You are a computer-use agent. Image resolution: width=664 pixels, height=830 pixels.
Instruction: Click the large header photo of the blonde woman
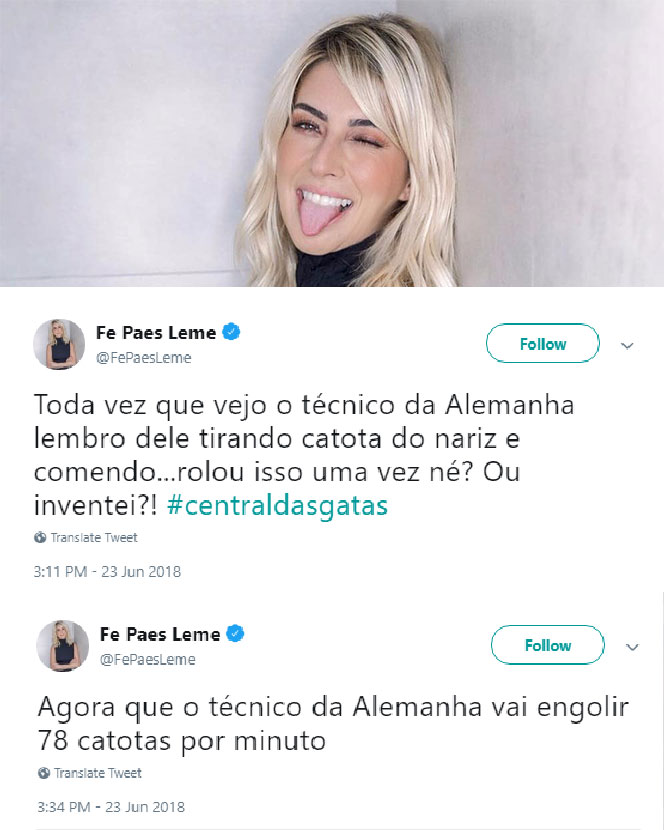click(x=332, y=143)
